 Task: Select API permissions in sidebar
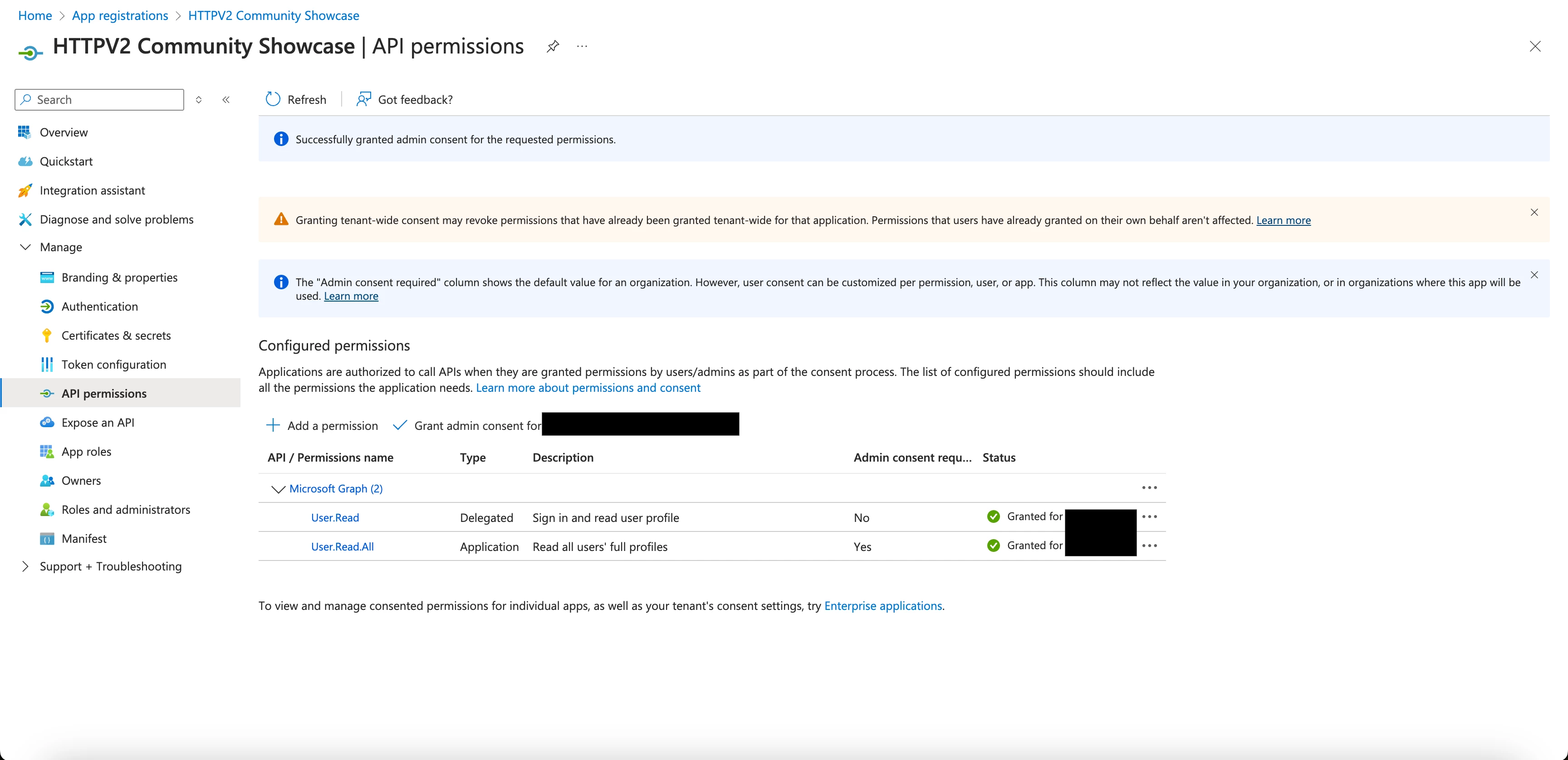[121, 393]
